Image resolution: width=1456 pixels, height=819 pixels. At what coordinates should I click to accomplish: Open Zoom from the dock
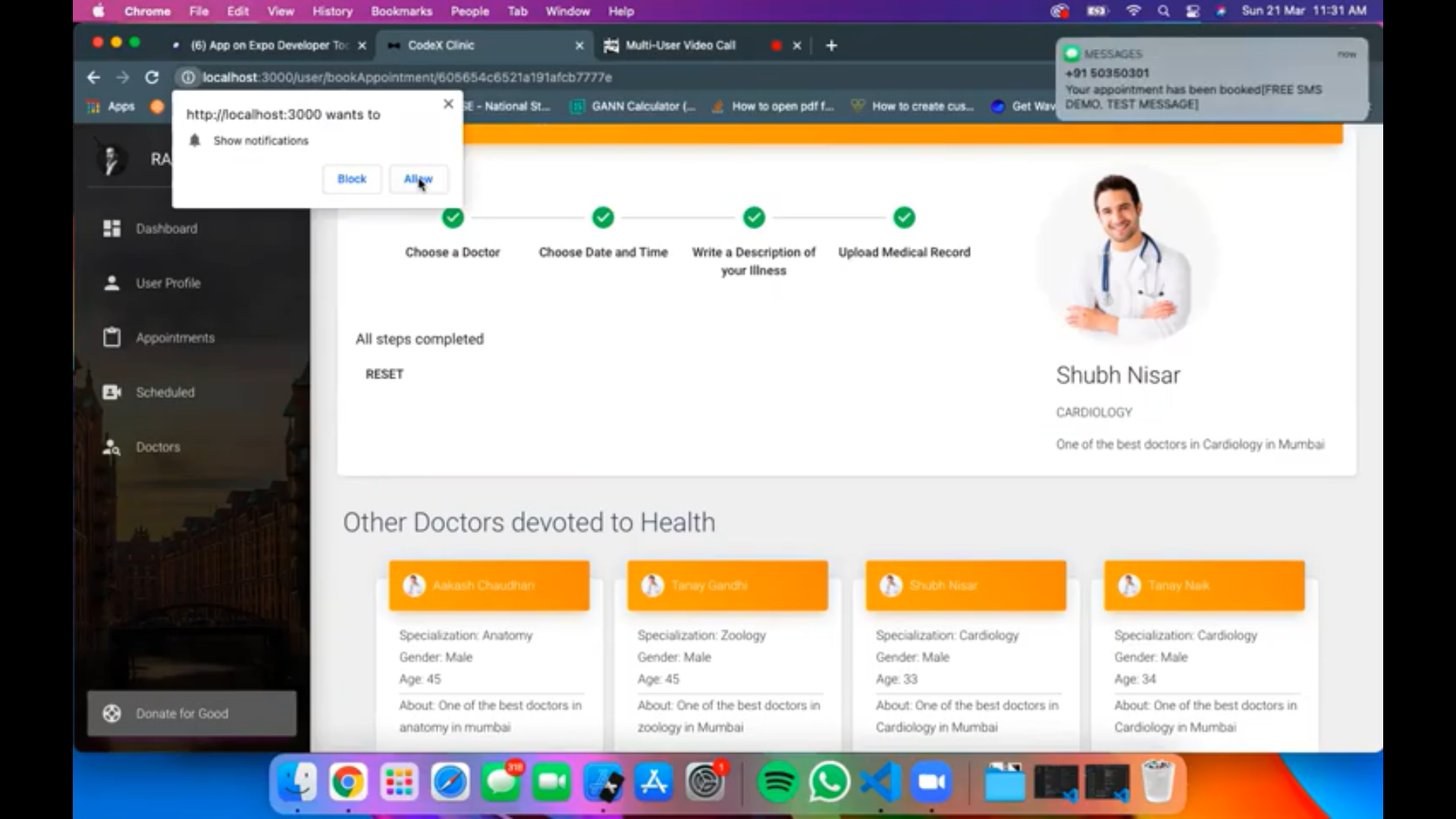(x=932, y=782)
